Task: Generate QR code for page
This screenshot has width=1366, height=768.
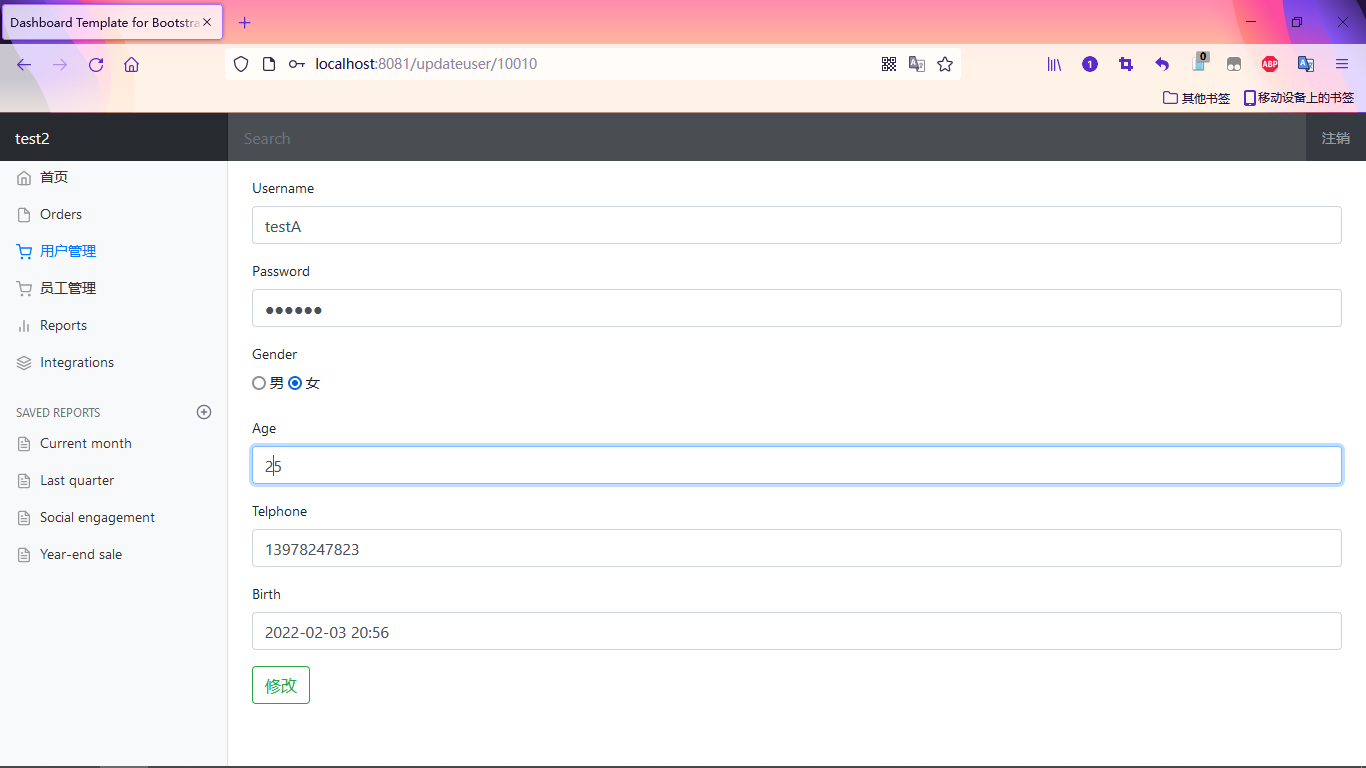Action: point(888,64)
